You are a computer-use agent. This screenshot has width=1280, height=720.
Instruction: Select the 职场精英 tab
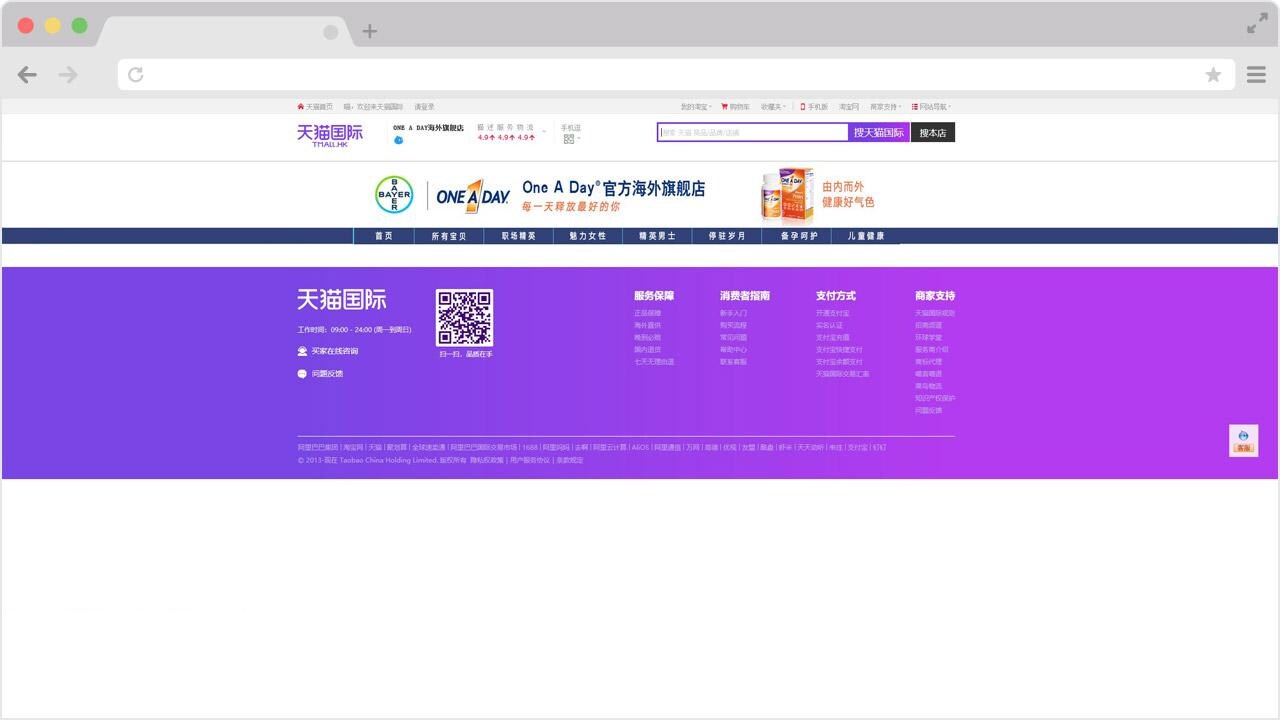coord(519,236)
